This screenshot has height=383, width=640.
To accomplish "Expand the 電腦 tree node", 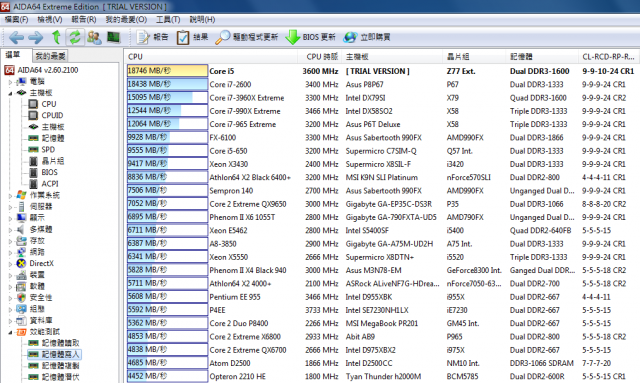I will coord(11,82).
